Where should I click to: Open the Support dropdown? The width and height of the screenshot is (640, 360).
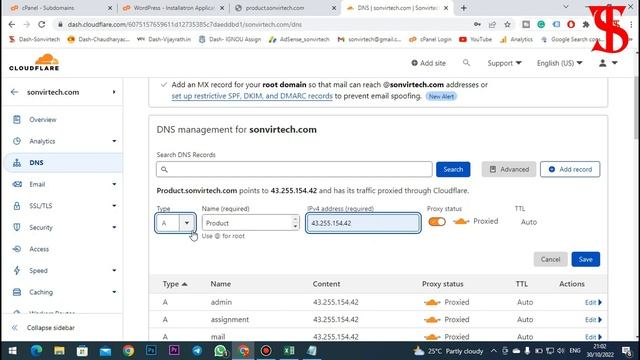[x=504, y=63]
